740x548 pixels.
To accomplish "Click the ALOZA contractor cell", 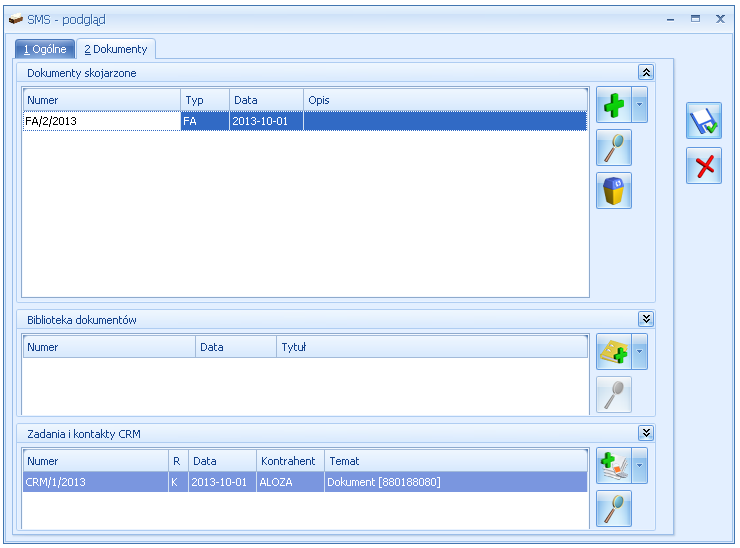I will coord(290,482).
